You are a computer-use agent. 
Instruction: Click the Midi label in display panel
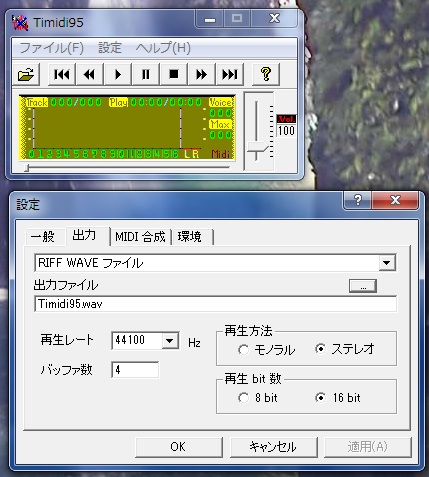pos(221,154)
